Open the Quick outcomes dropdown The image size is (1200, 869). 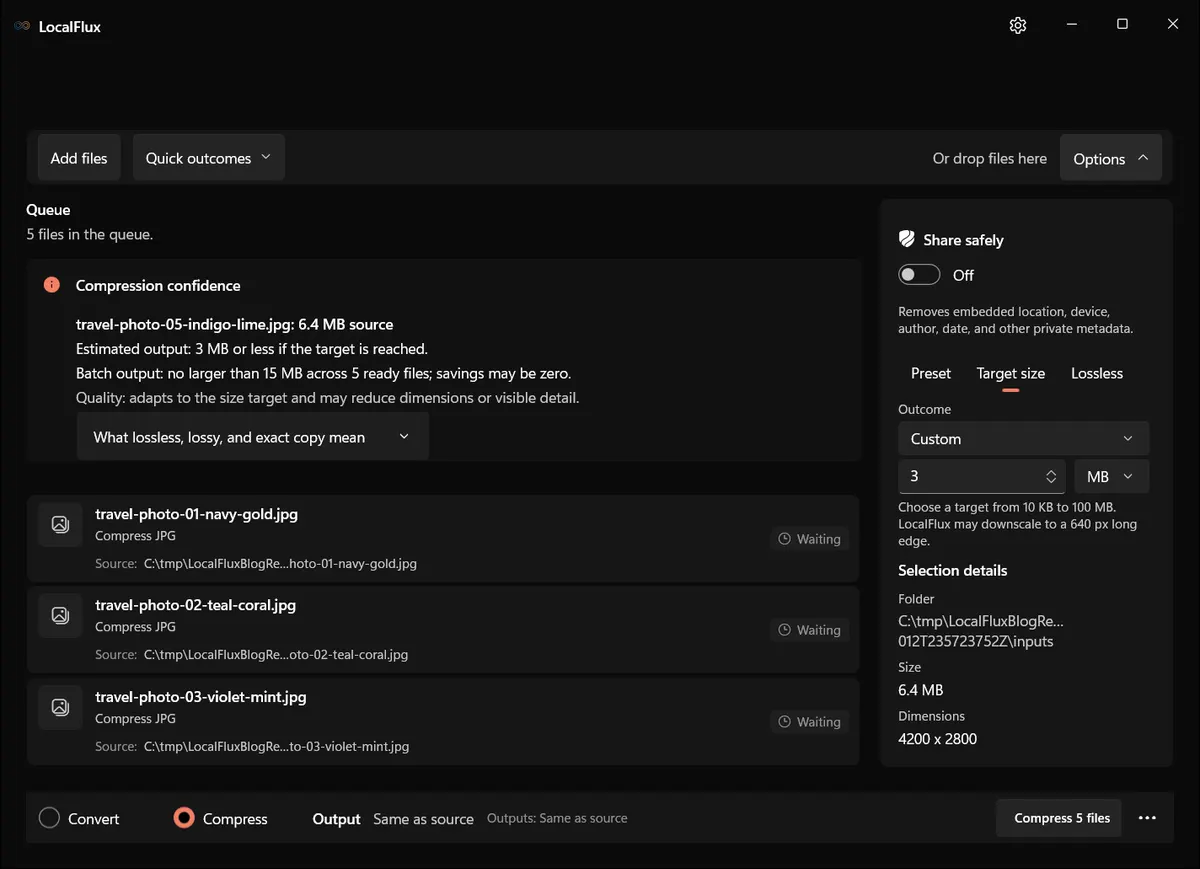(208, 158)
